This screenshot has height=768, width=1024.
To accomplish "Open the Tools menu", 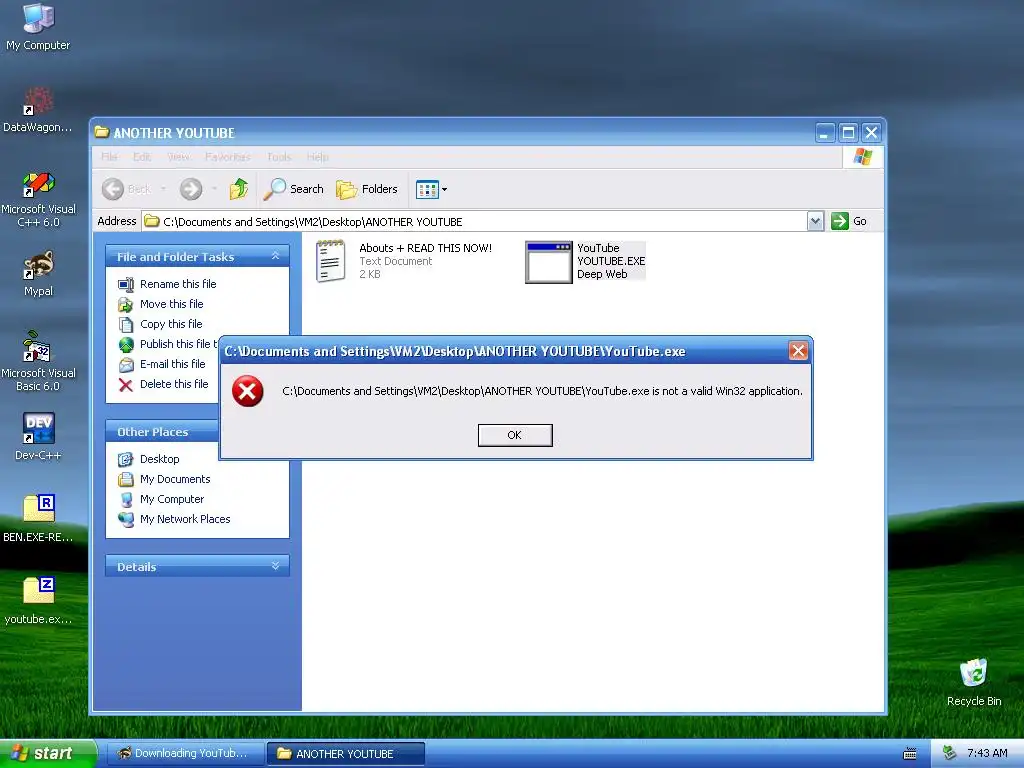I will point(279,157).
